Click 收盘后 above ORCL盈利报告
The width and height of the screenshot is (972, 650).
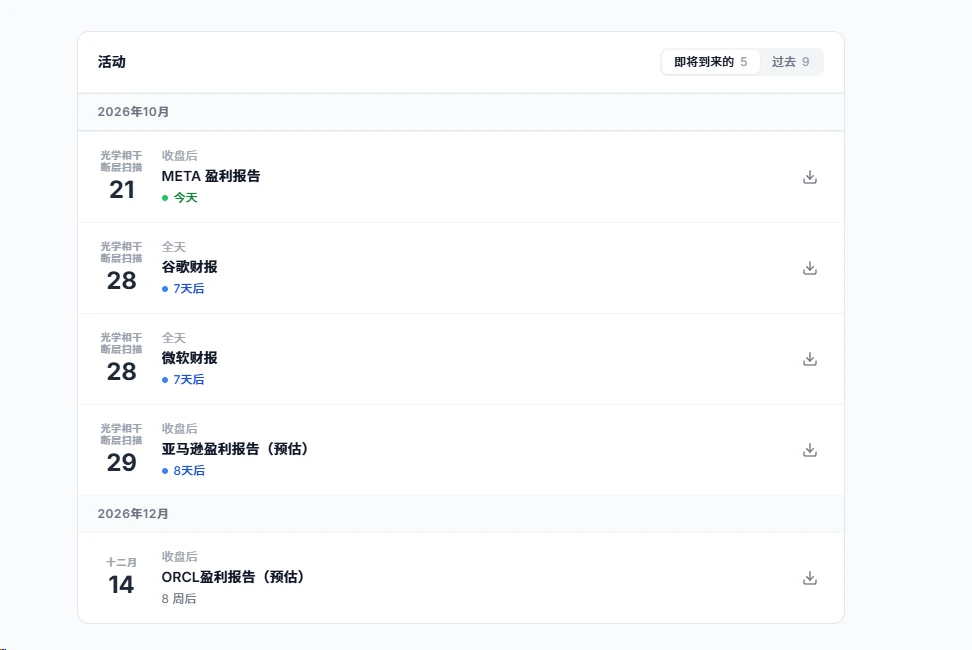point(180,556)
